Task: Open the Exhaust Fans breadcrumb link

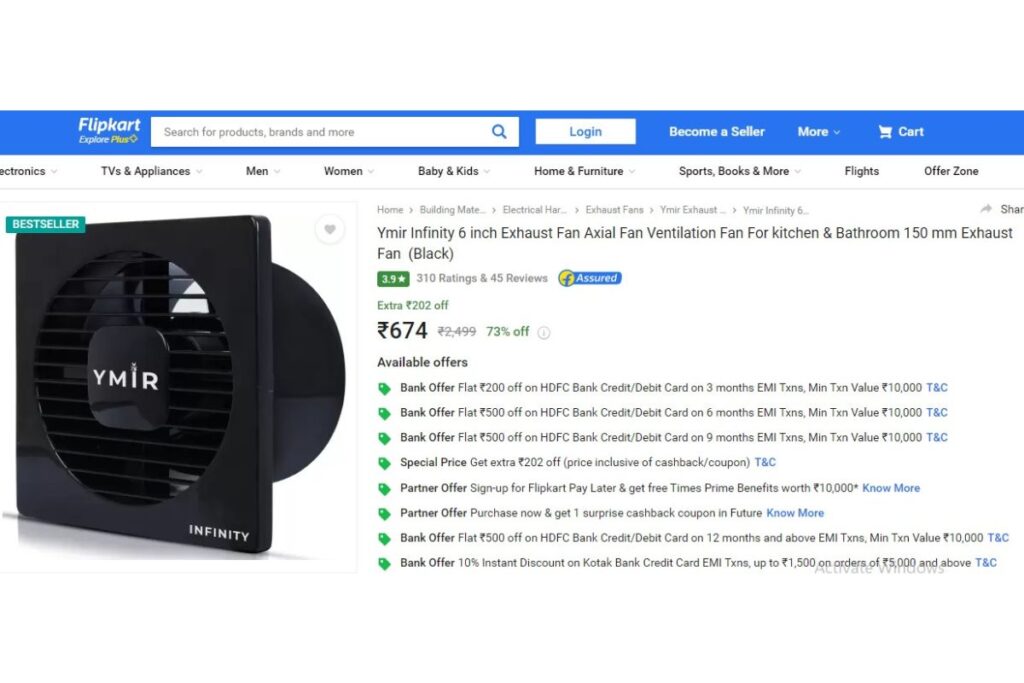Action: pos(614,210)
